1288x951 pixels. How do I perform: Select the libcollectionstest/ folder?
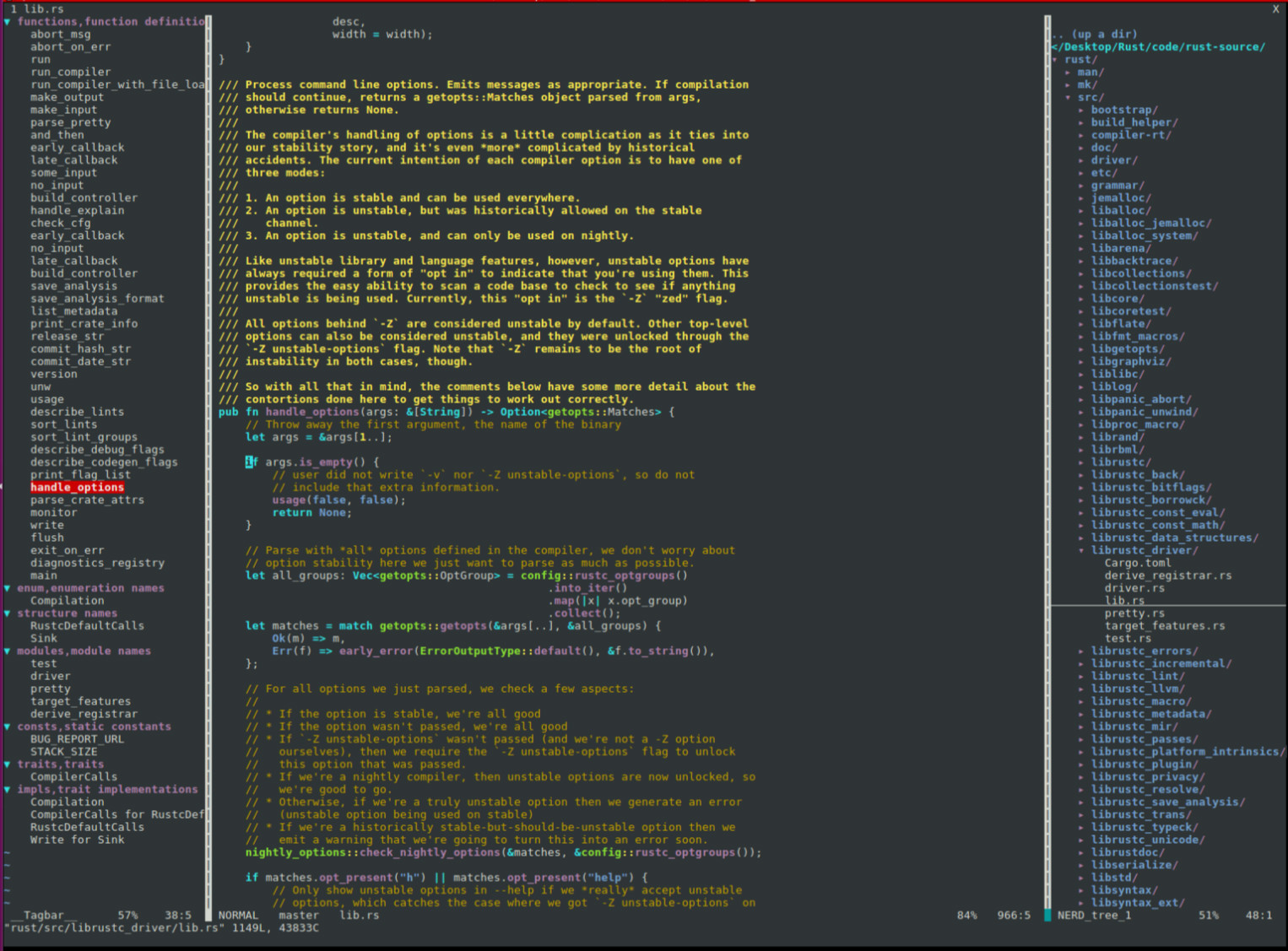click(1155, 286)
